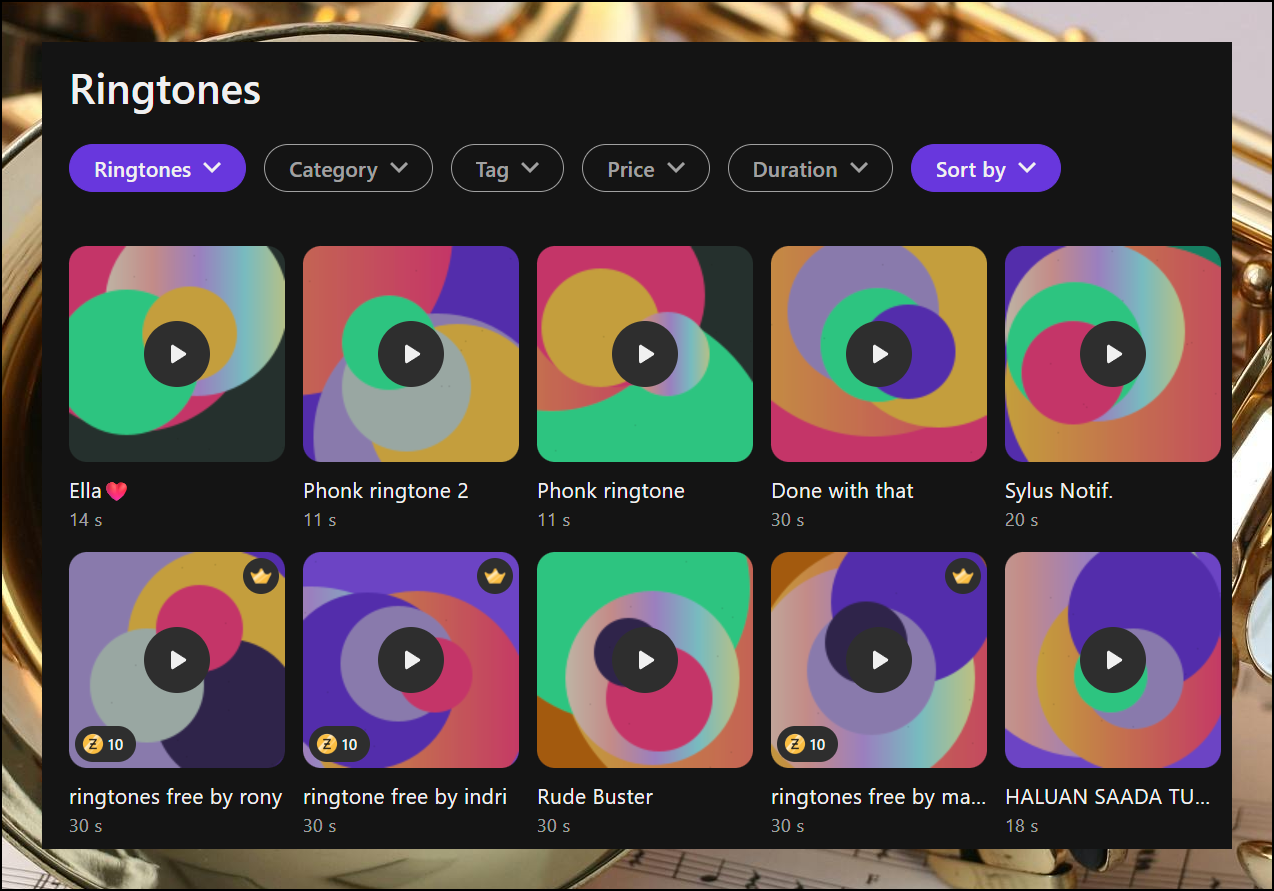Open the Sylus Notif. title link
1274x891 pixels.
1059,491
